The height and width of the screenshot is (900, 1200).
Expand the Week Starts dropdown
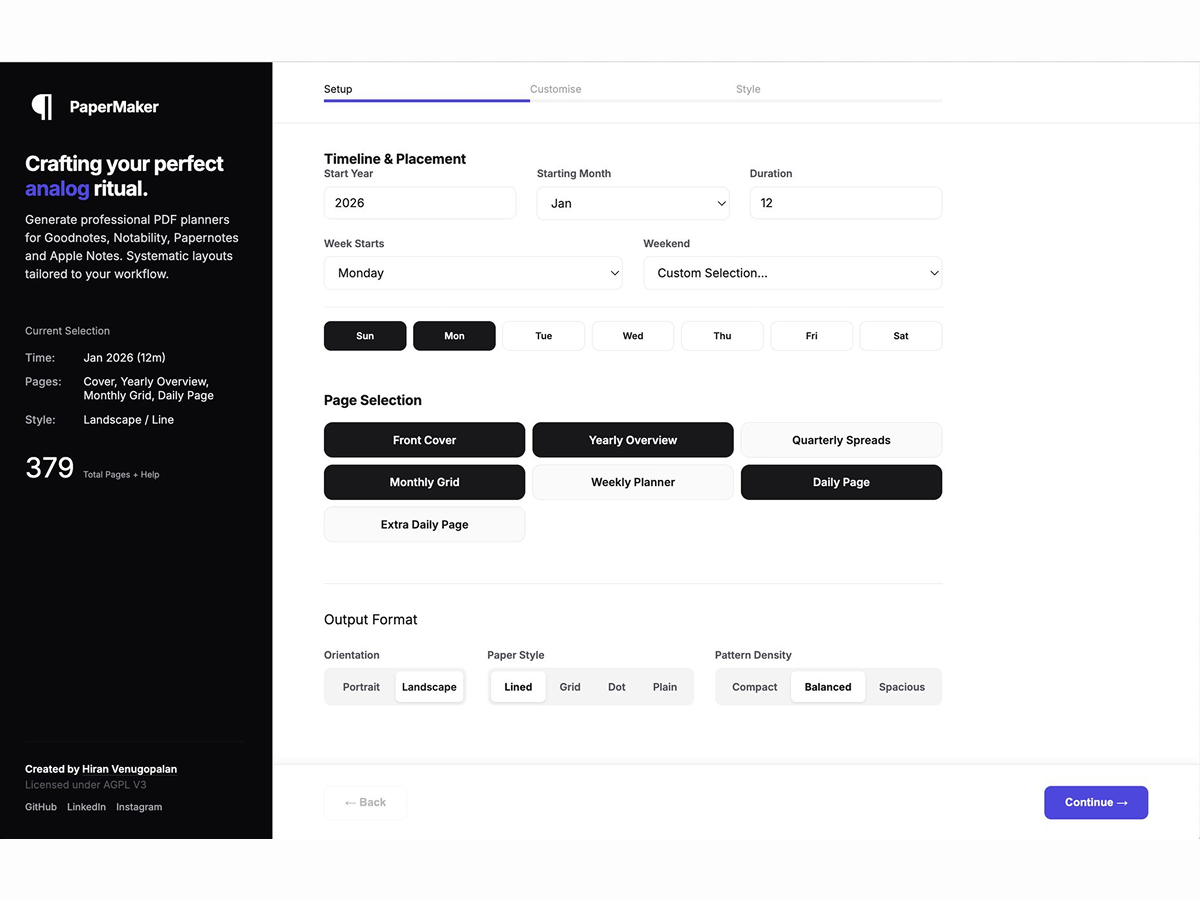473,273
